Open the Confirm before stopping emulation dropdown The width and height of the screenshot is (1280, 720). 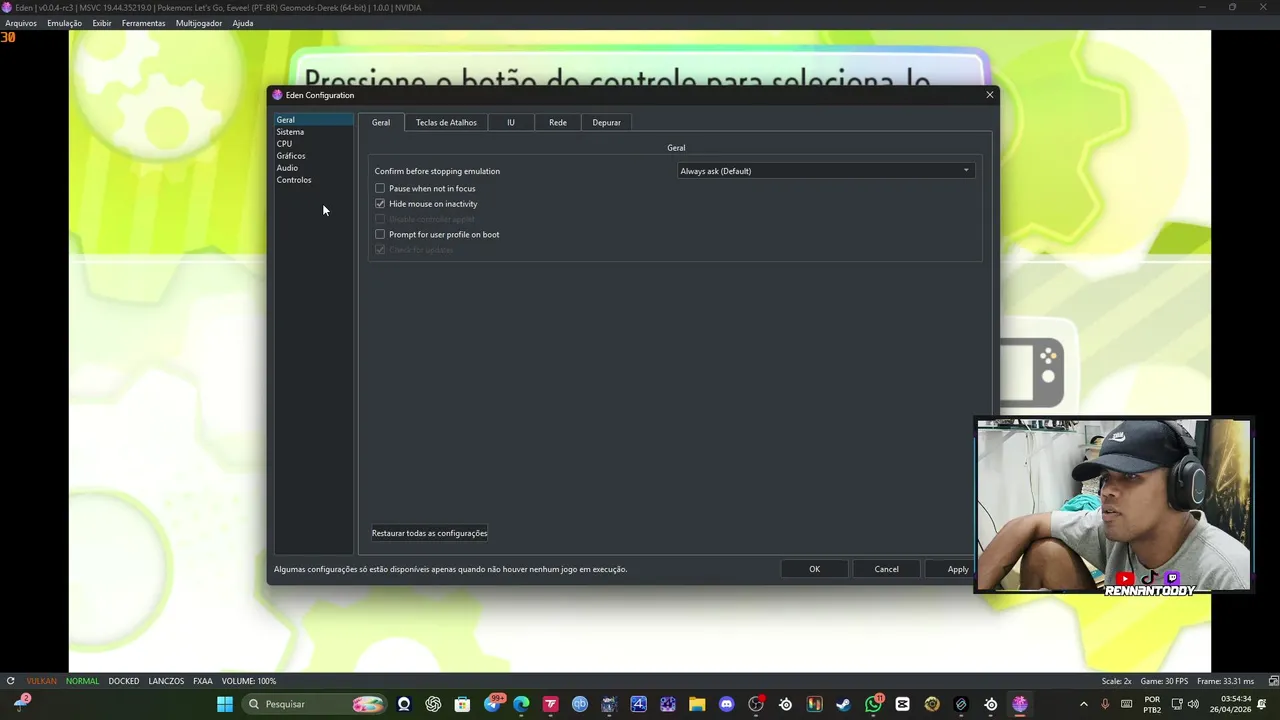point(826,171)
